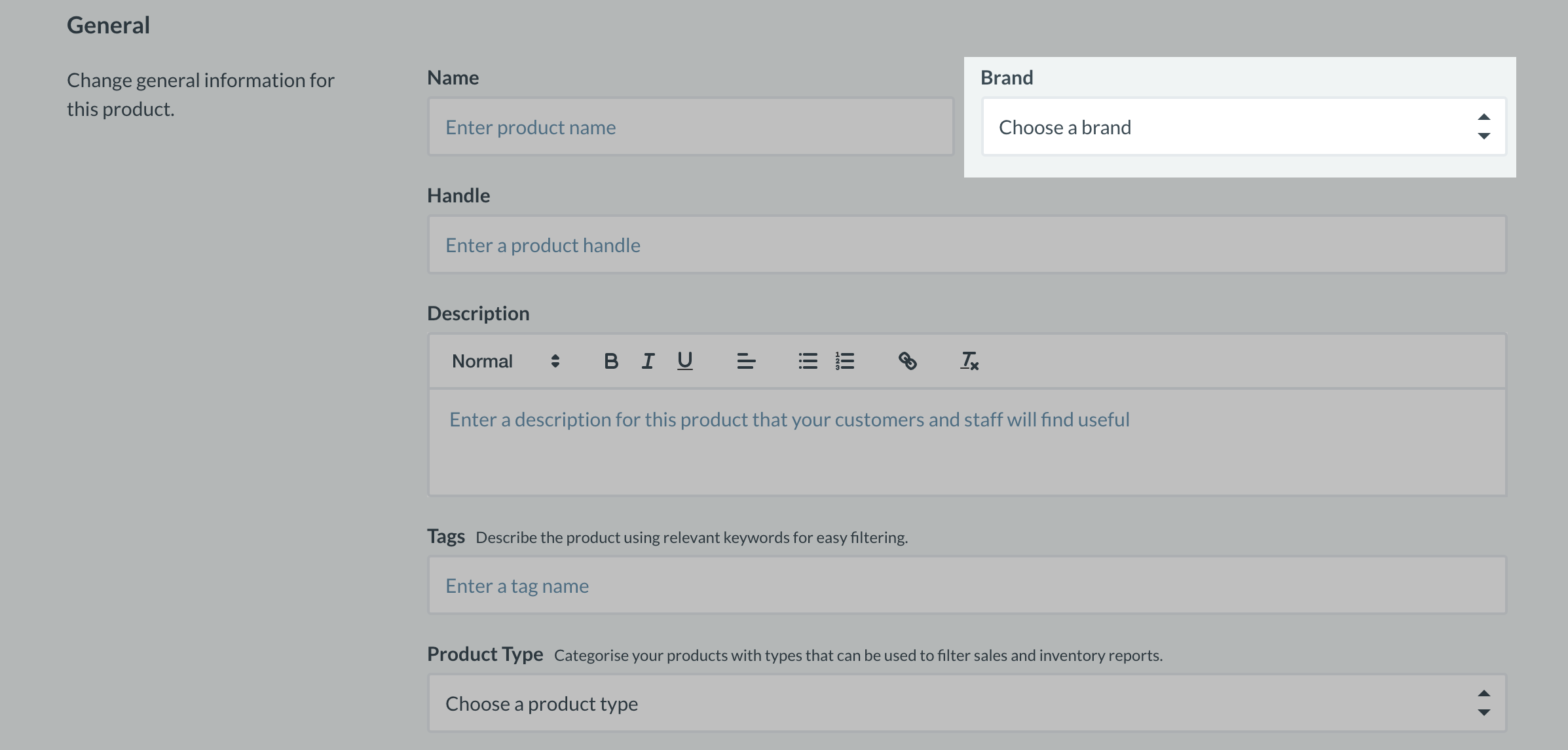This screenshot has height=750, width=1568.
Task: Click the Tags label heading
Action: pyautogui.click(x=445, y=536)
